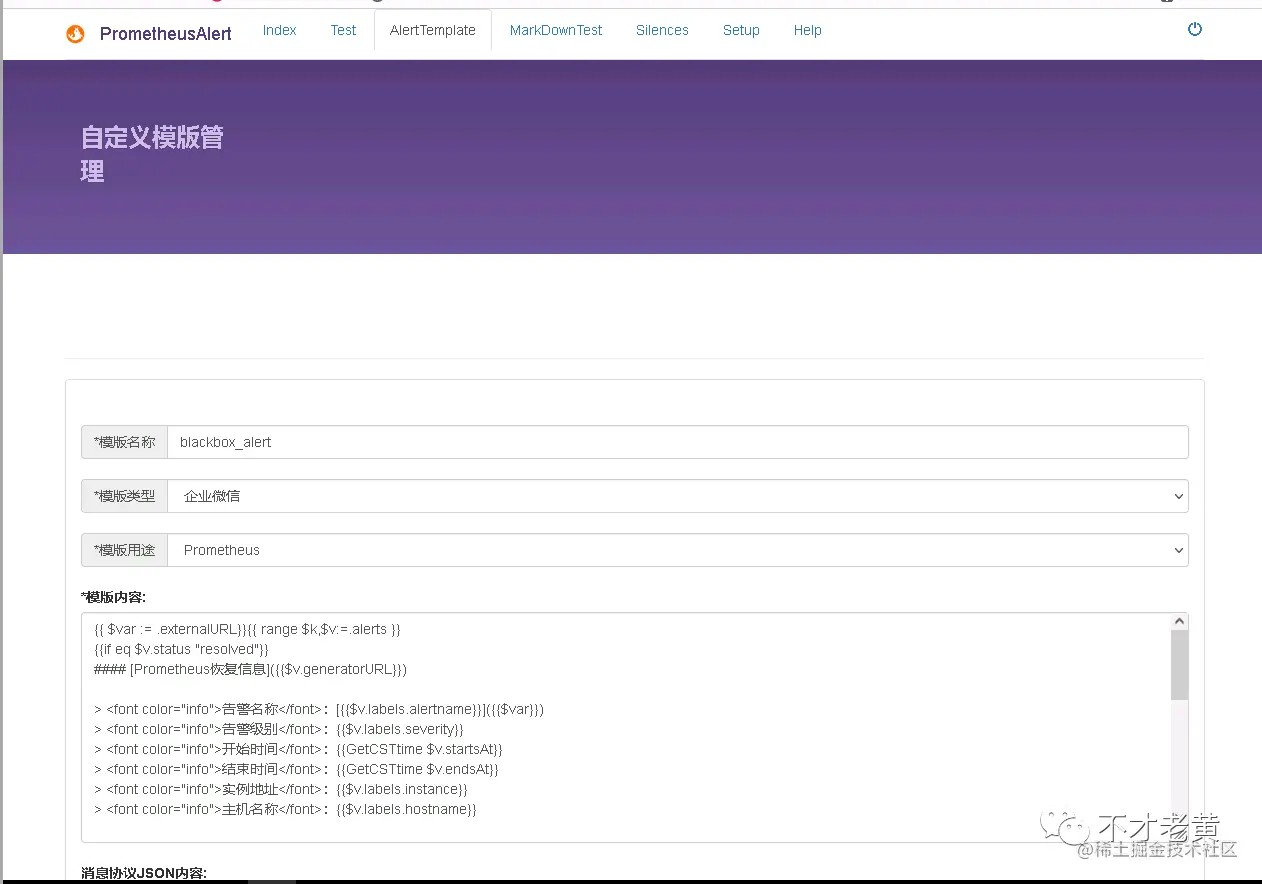
Task: Click the 主机名称 template line
Action: coord(285,809)
